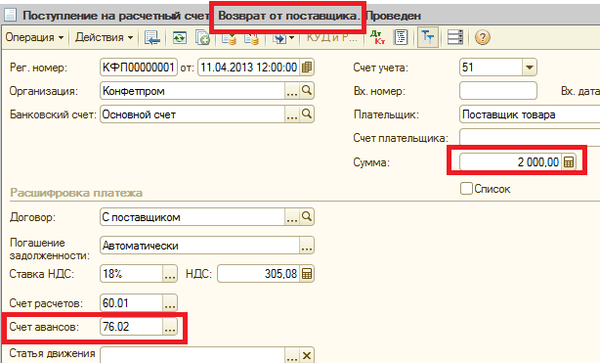The width and height of the screenshot is (600, 363).
Task: Click the Договор field С поставщиком
Action: (193, 217)
